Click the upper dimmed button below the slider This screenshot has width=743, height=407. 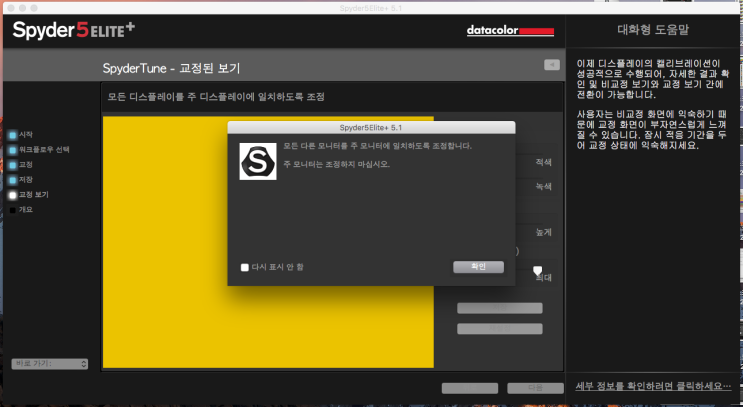[499, 308]
